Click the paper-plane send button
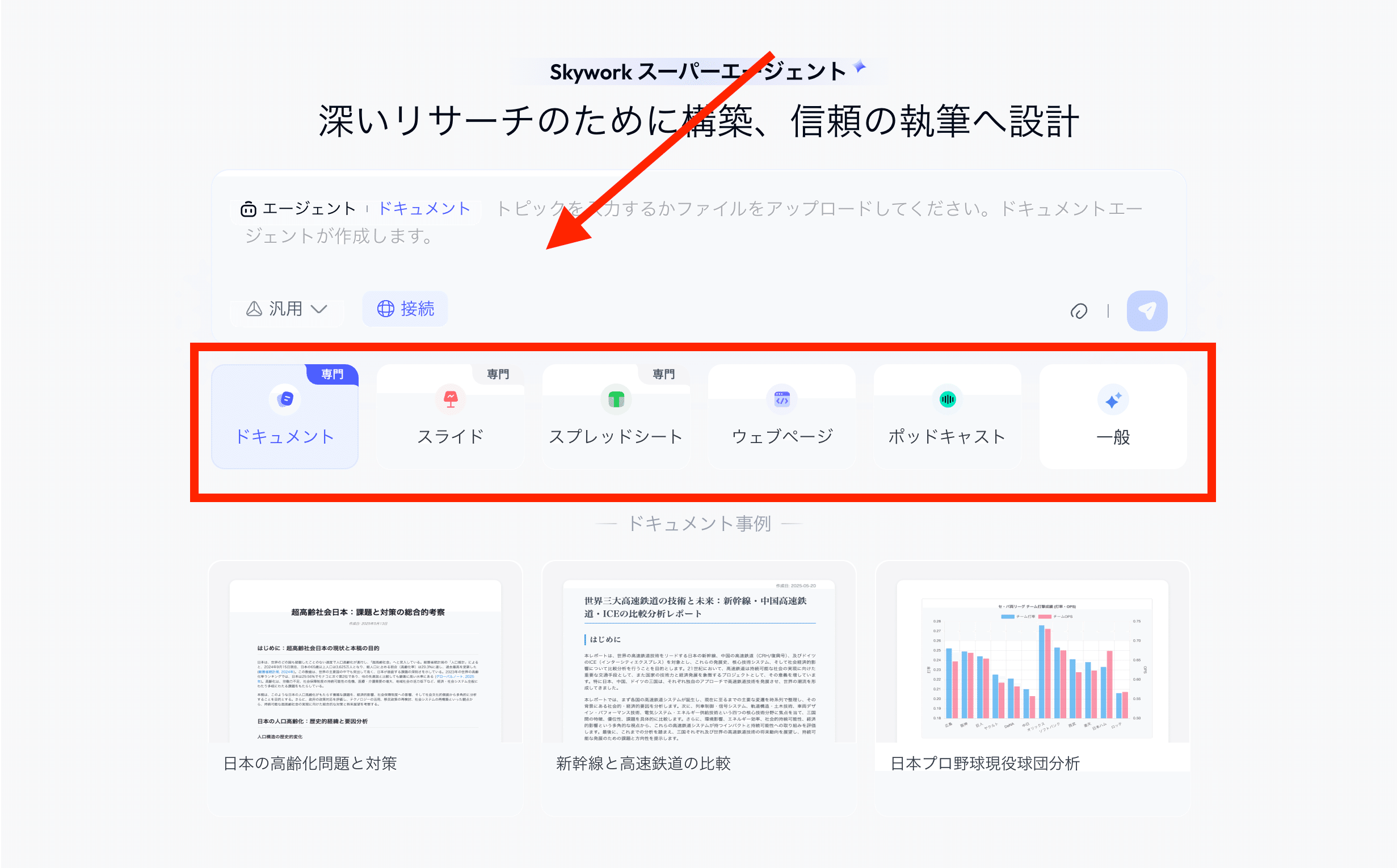Screen dimensions: 1397x868 pos(1147,310)
